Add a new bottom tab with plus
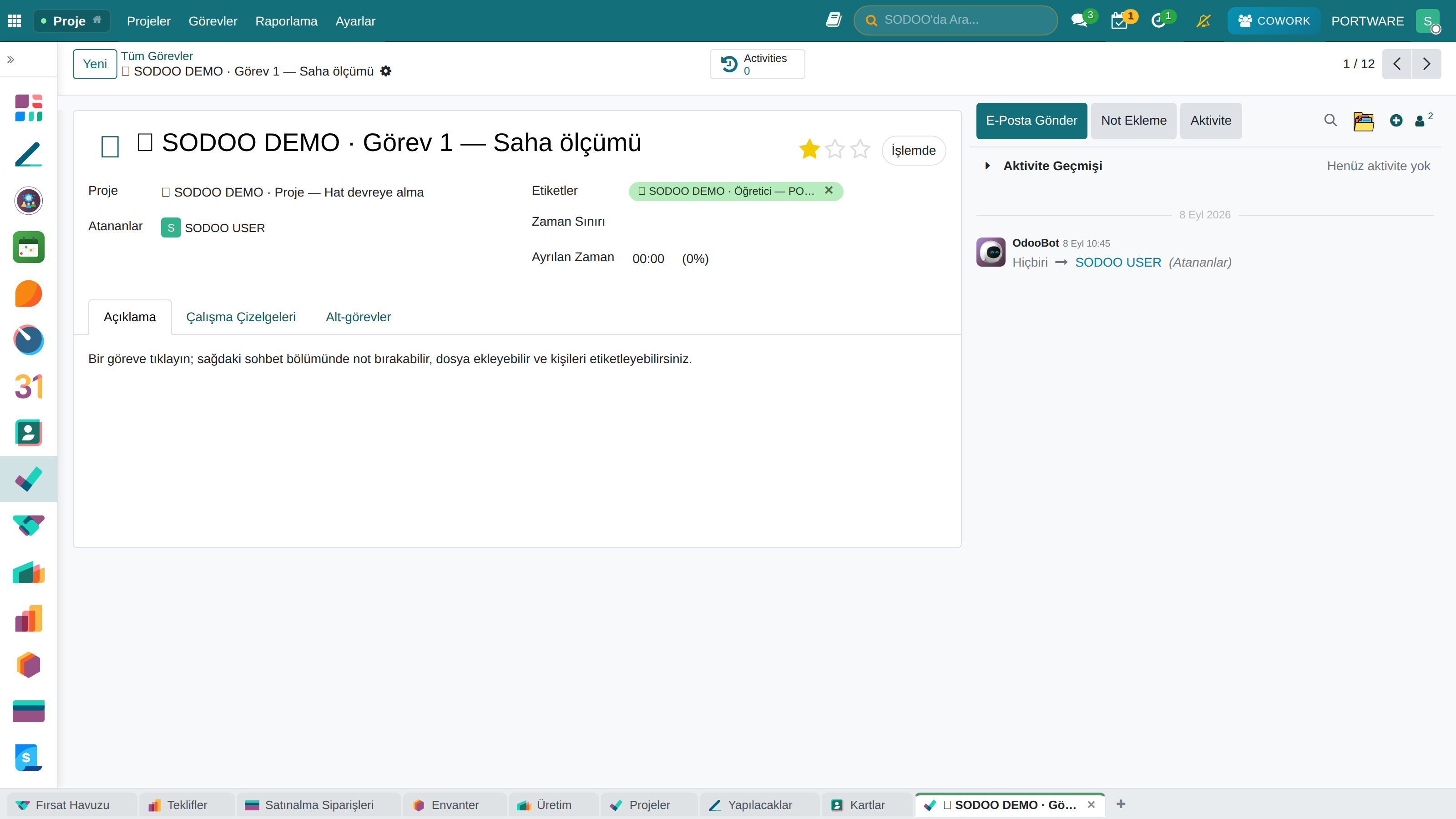 click(1121, 804)
